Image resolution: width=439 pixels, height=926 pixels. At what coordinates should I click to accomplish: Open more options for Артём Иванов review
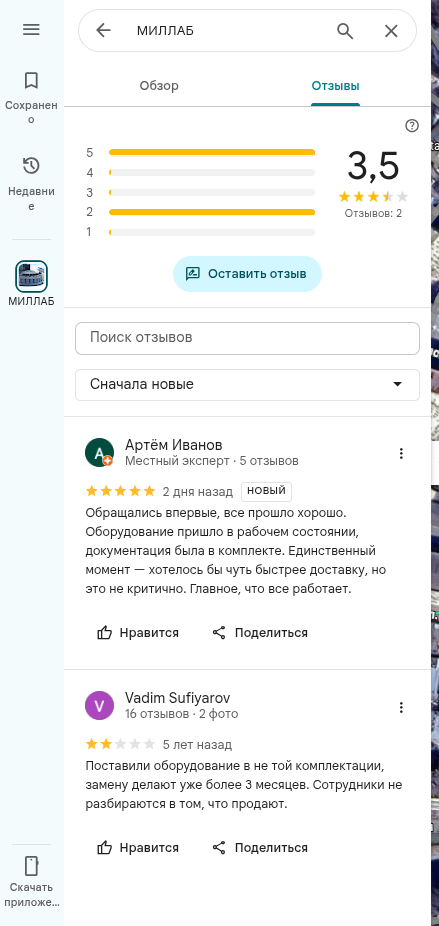401,454
